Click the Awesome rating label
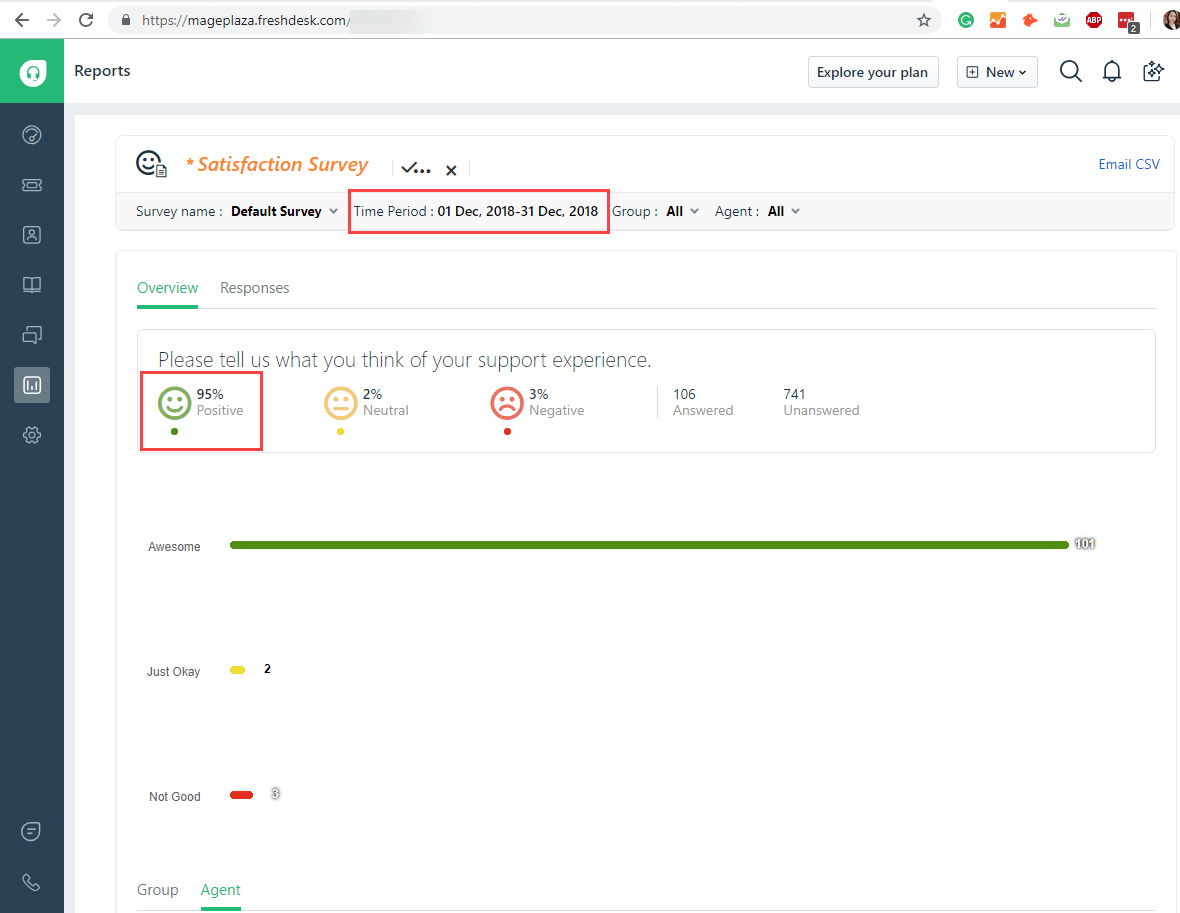This screenshot has height=913, width=1180. (x=174, y=547)
